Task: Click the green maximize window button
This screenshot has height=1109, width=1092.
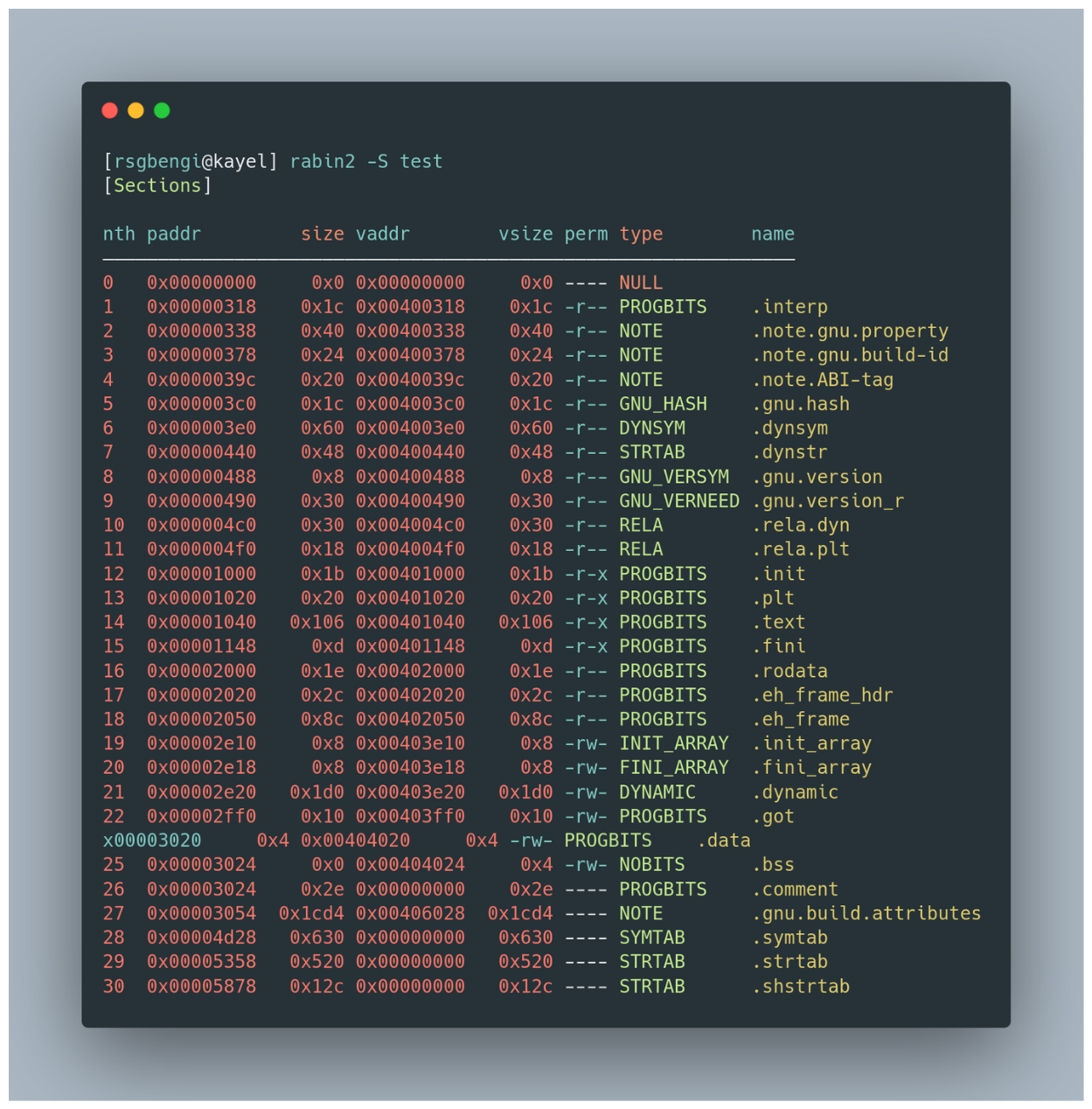Action: (x=162, y=110)
